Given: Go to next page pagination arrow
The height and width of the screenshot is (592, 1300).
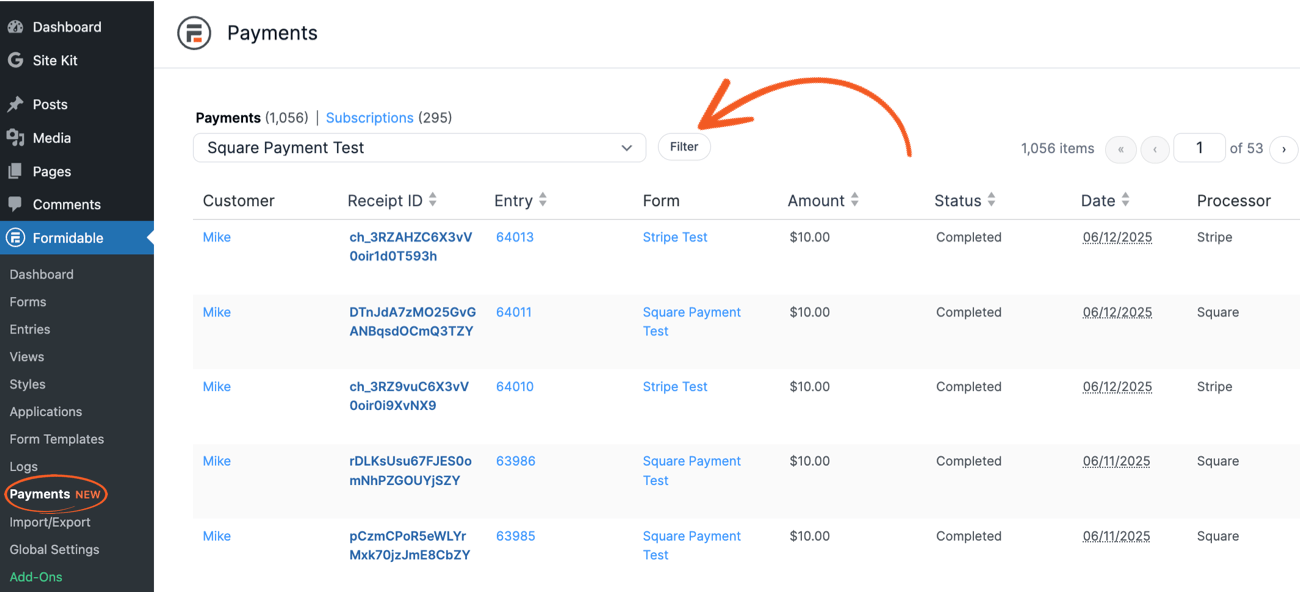Looking at the screenshot, I should [1284, 149].
